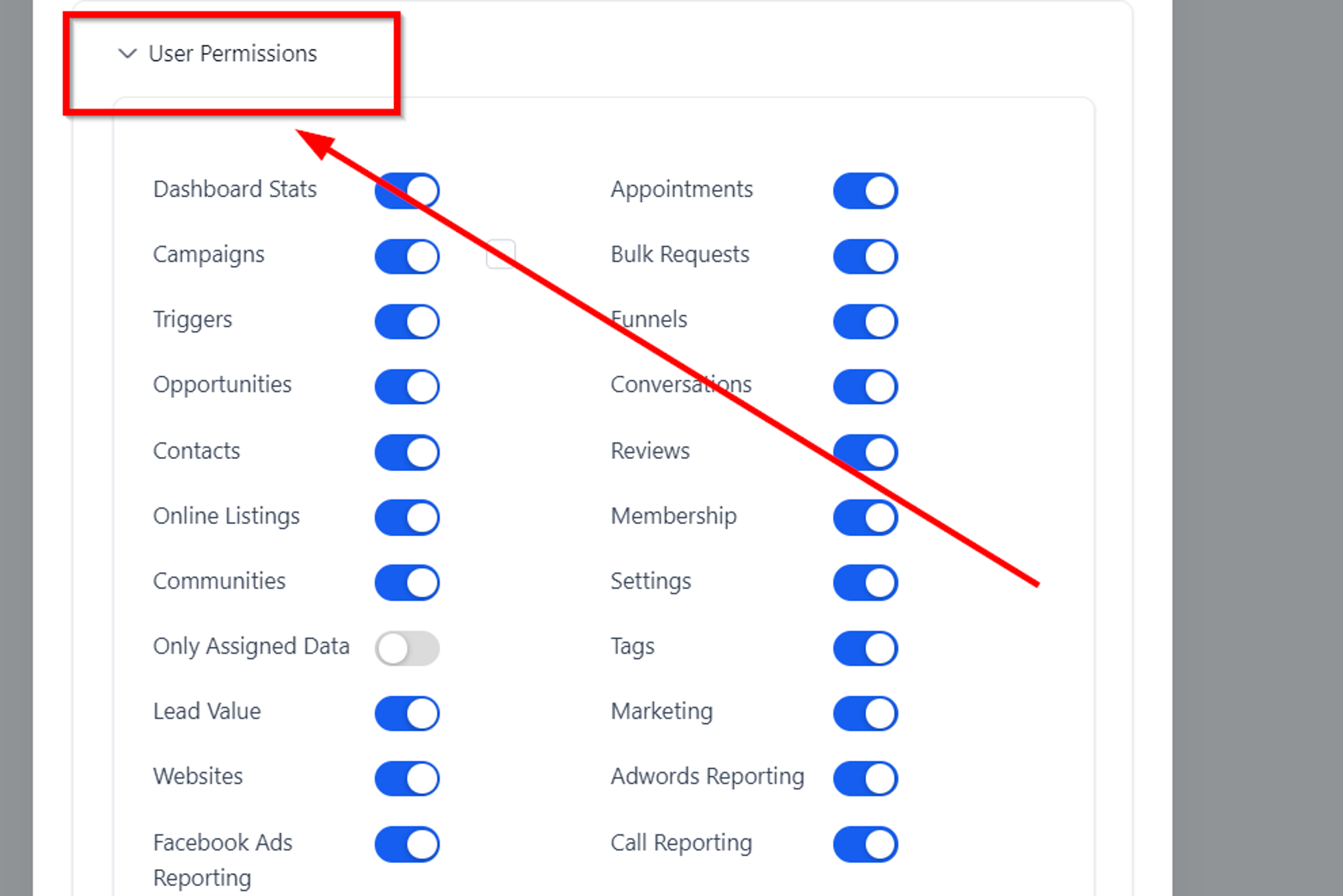Image resolution: width=1343 pixels, height=896 pixels.
Task: Switch off the Membership permission
Action: pos(866,517)
